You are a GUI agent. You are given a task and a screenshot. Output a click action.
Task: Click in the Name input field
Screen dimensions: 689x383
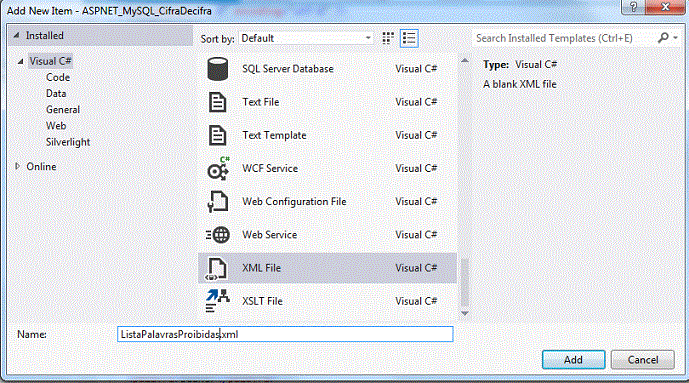[x=285, y=334]
